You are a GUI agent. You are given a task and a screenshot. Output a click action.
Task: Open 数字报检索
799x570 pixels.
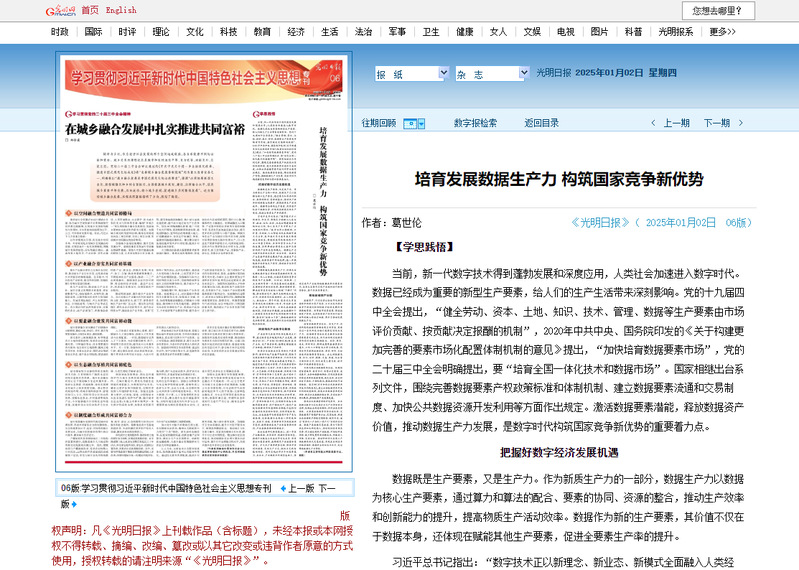(475, 123)
